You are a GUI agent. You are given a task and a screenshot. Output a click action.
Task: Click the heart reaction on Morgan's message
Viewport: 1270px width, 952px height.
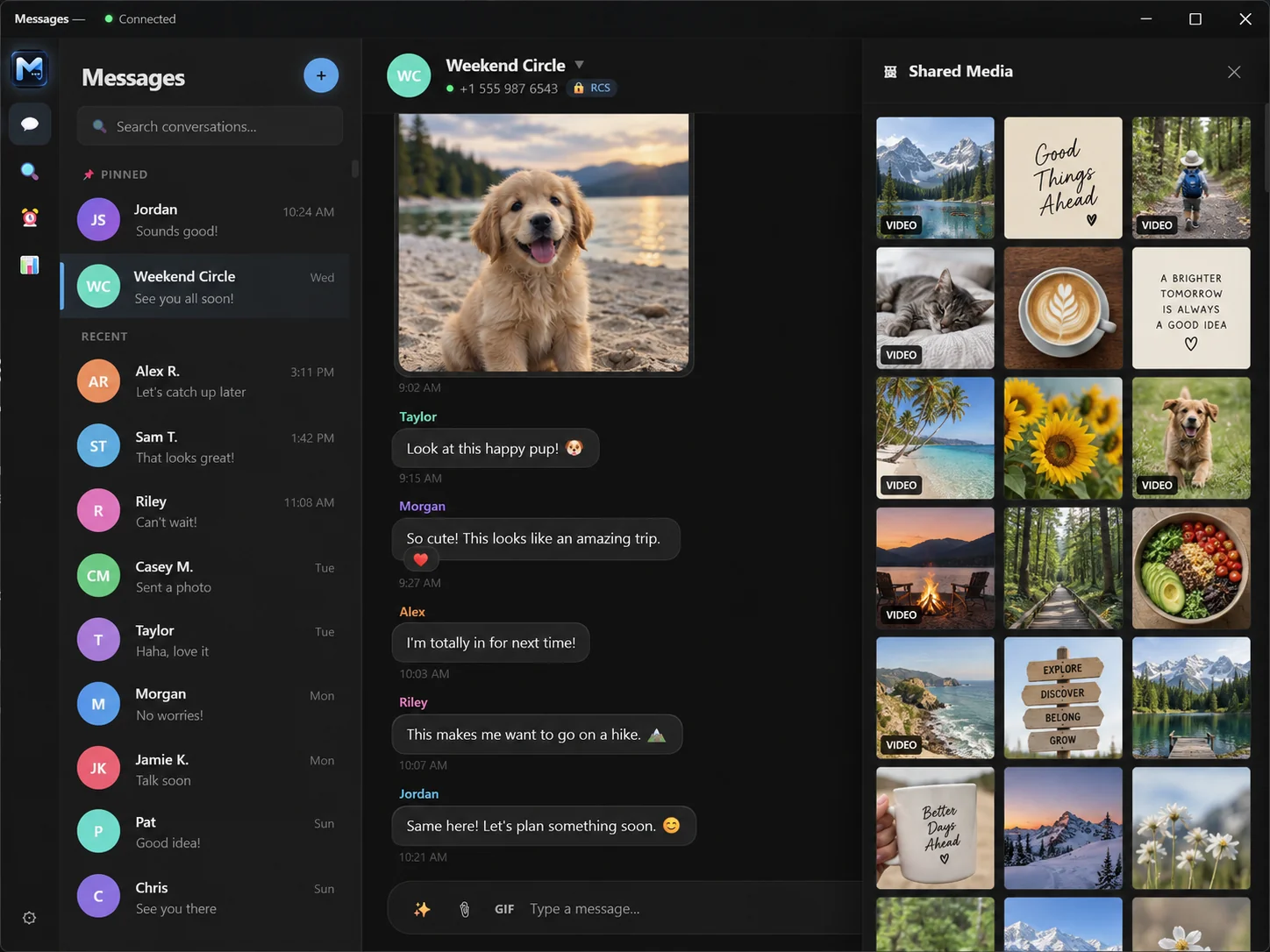[x=421, y=559]
